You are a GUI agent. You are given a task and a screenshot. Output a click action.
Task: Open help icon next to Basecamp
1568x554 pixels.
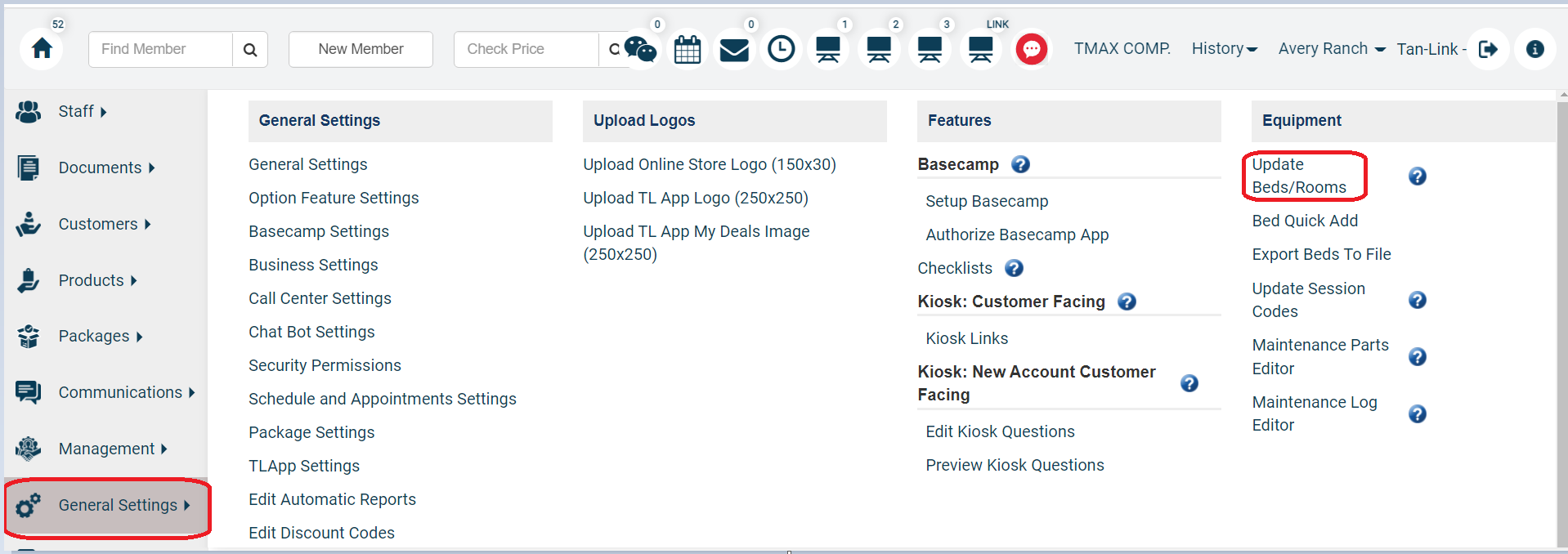(1020, 164)
